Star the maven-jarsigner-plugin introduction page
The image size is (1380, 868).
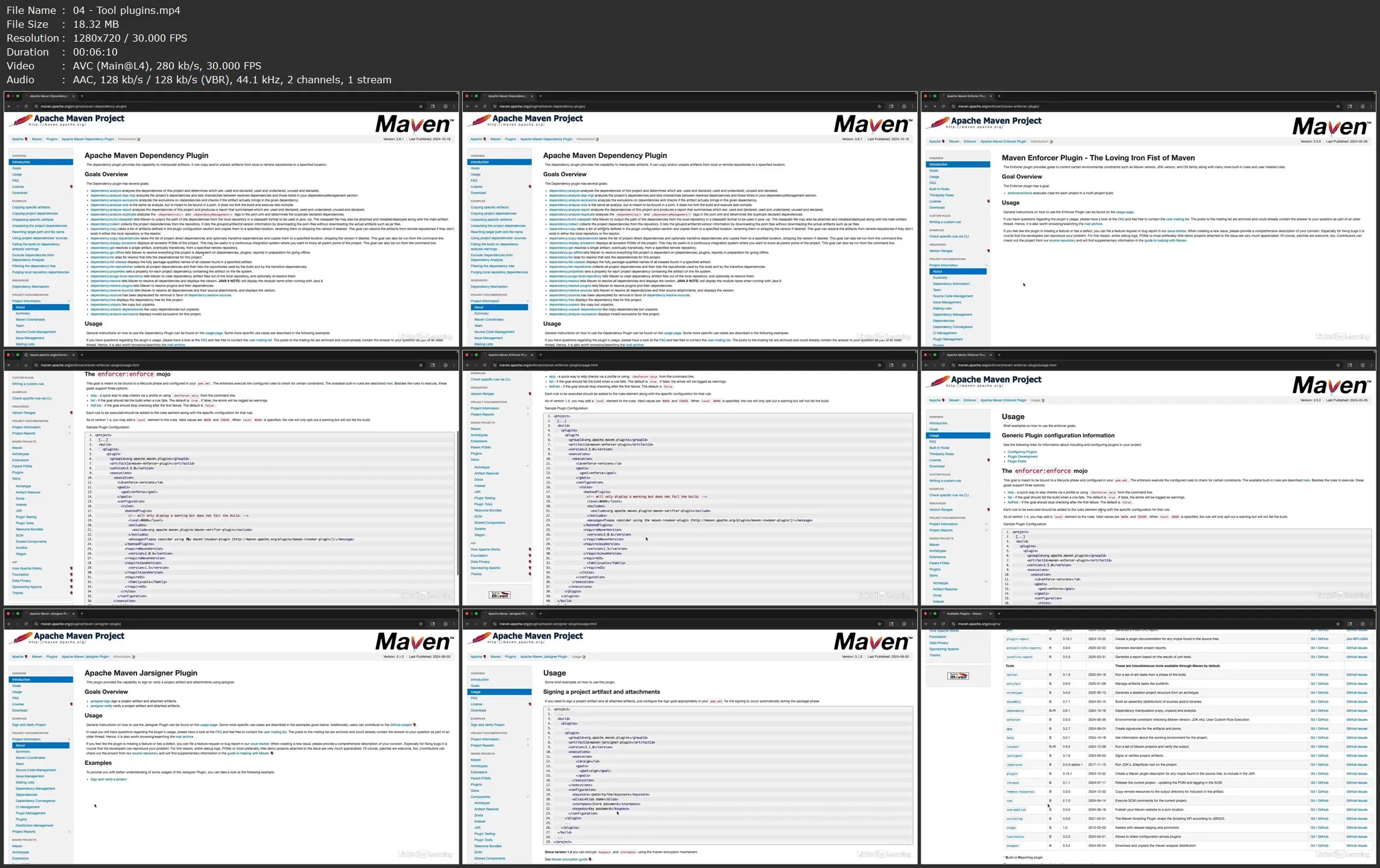[x=421, y=624]
